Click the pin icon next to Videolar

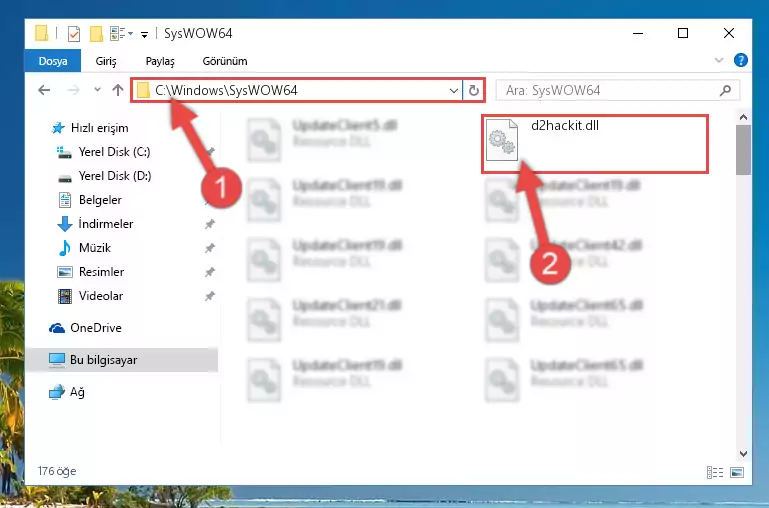pos(209,296)
